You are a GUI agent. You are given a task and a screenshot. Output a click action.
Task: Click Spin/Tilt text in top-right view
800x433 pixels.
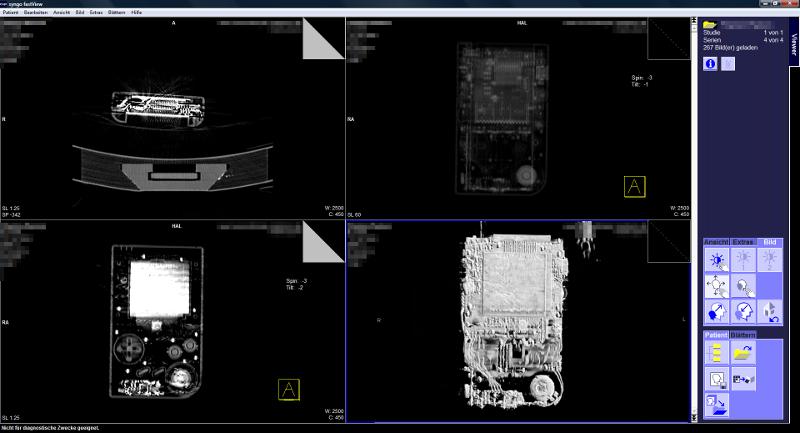point(641,81)
